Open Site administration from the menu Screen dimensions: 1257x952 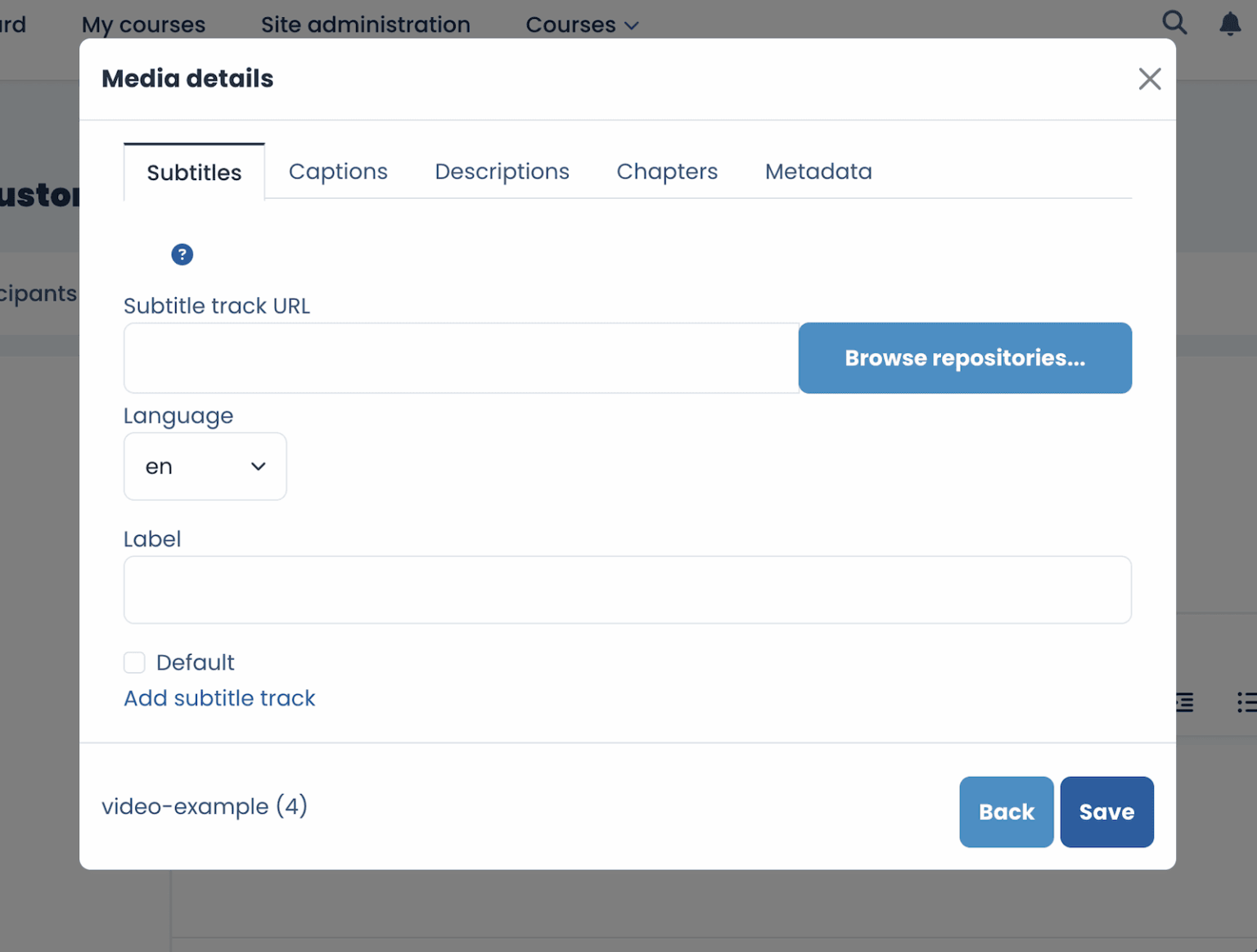coord(365,25)
